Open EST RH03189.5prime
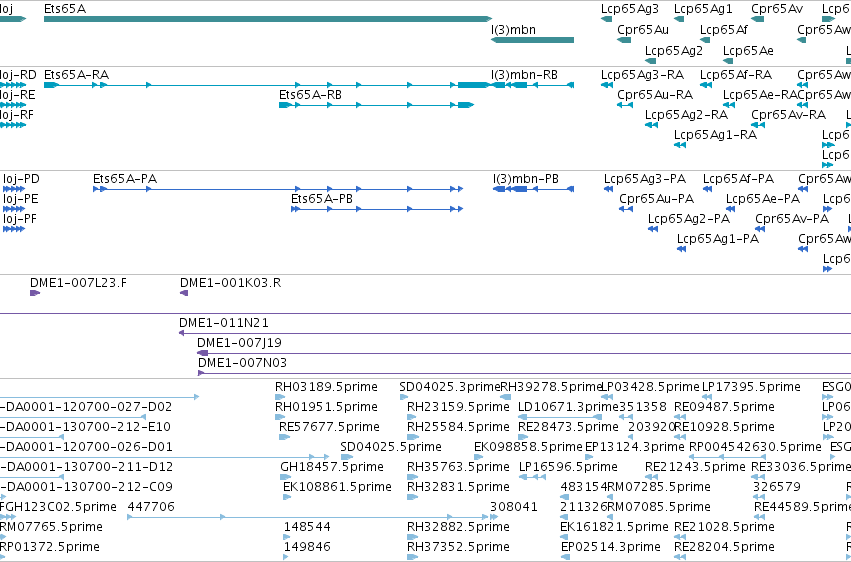 (x=280, y=397)
